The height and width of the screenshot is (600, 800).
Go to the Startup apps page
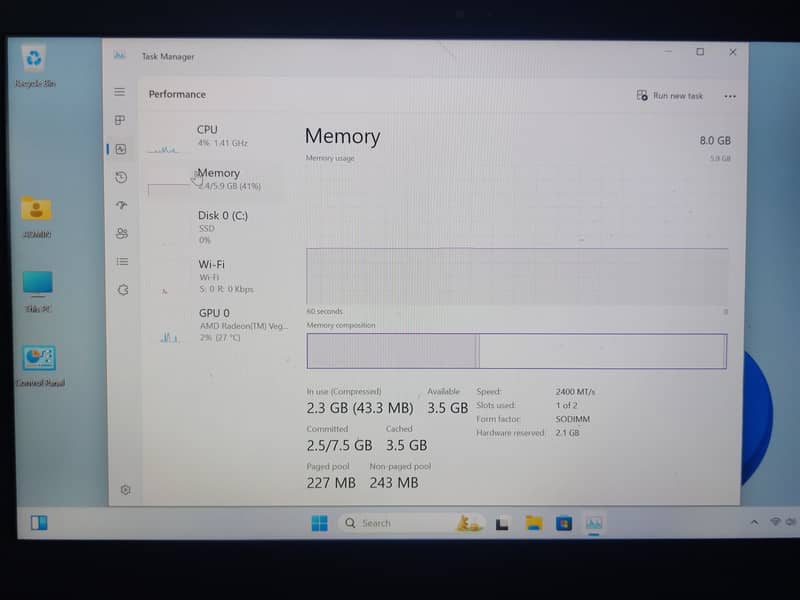[121, 205]
